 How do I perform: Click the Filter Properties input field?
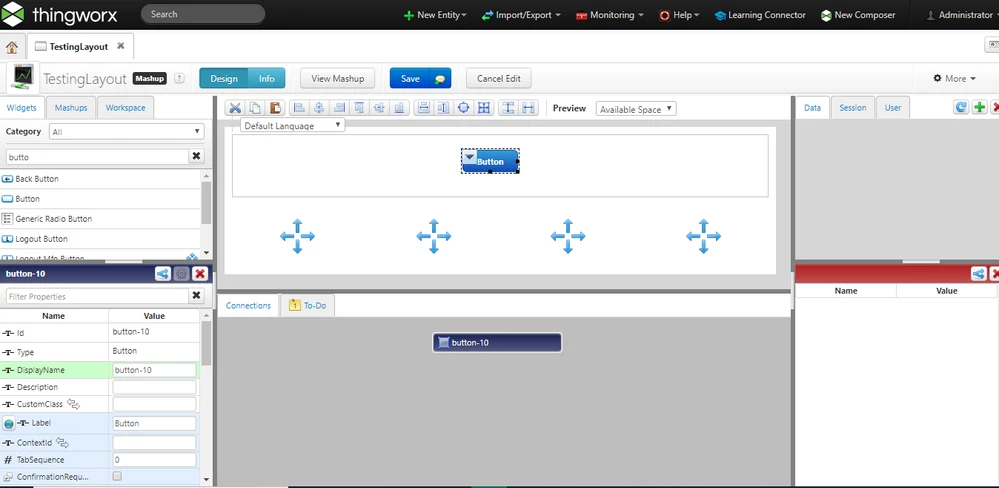coord(97,296)
